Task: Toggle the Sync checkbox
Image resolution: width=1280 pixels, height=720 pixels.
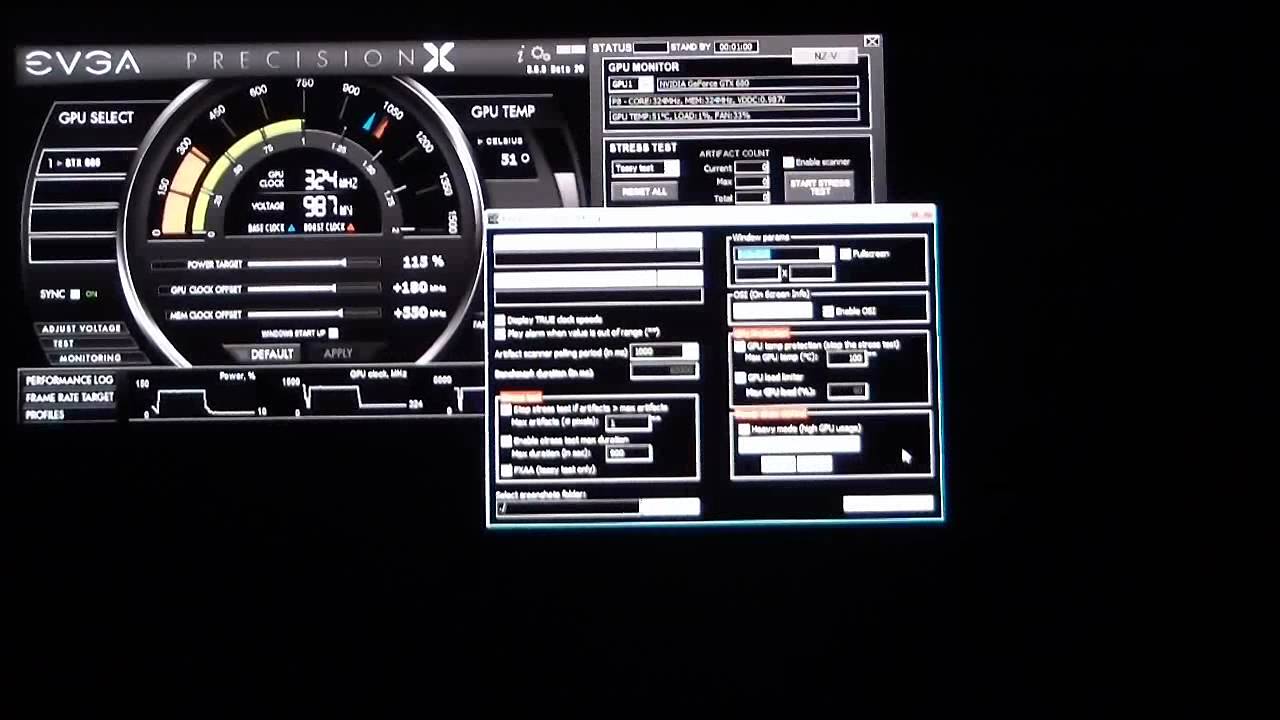Action: pos(75,294)
